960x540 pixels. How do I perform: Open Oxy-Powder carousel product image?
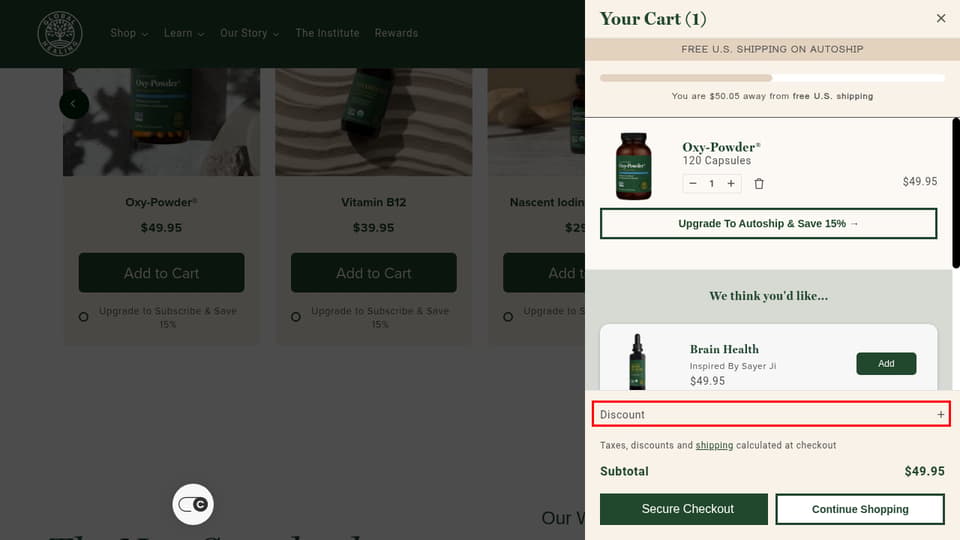(162, 122)
